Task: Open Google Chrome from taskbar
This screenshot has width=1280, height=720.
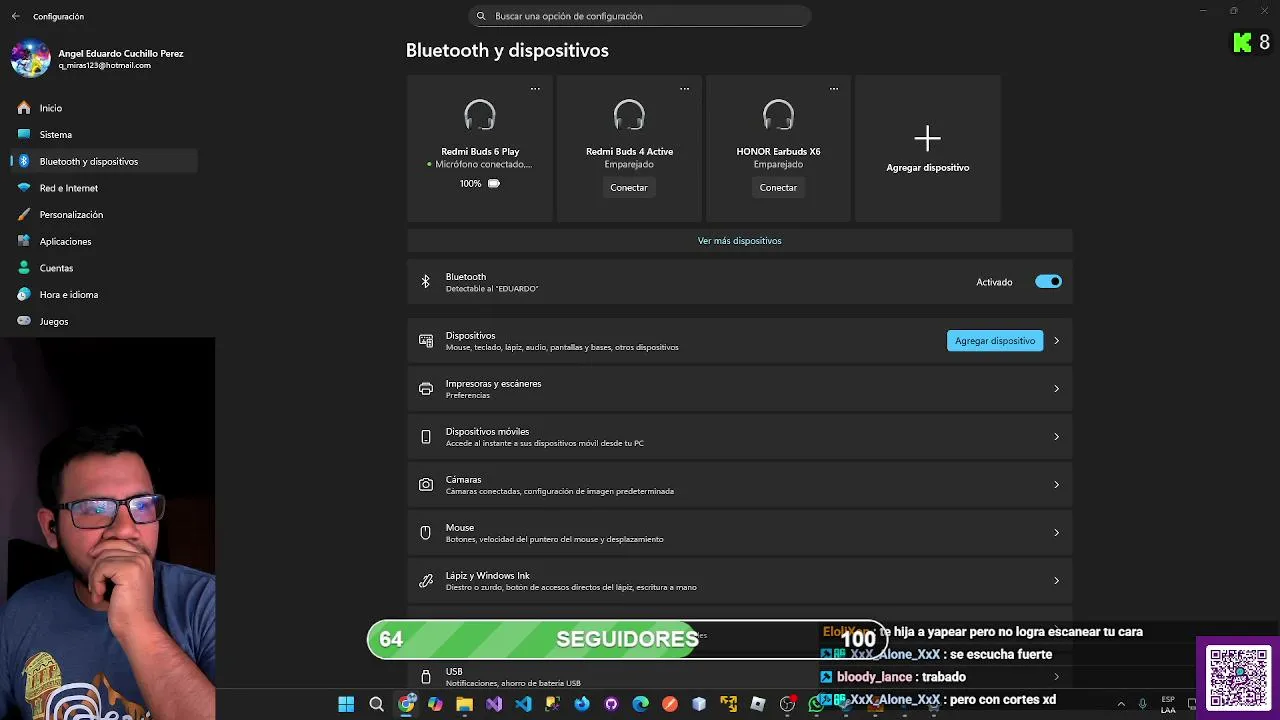Action: [x=406, y=704]
